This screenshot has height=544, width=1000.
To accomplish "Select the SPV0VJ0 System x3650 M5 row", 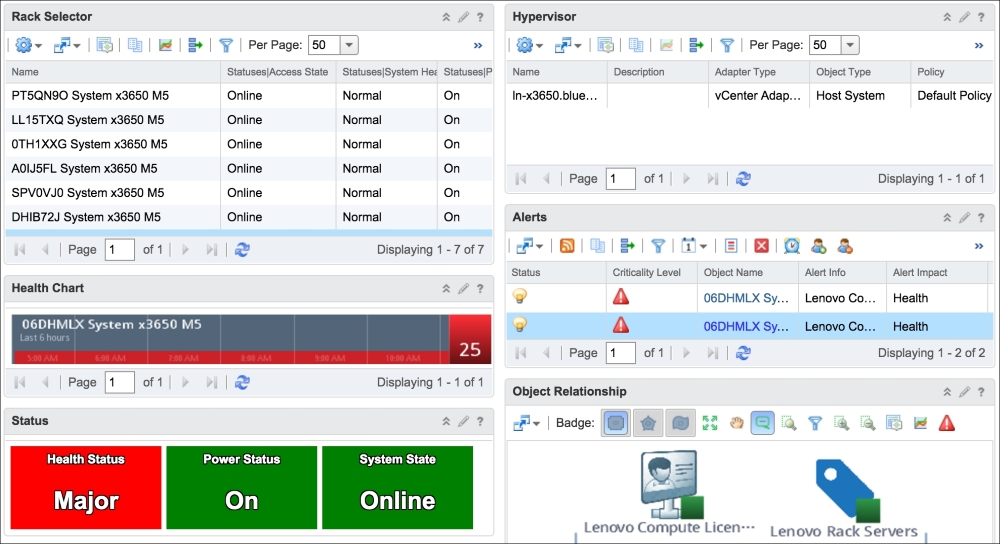I will click(249, 193).
